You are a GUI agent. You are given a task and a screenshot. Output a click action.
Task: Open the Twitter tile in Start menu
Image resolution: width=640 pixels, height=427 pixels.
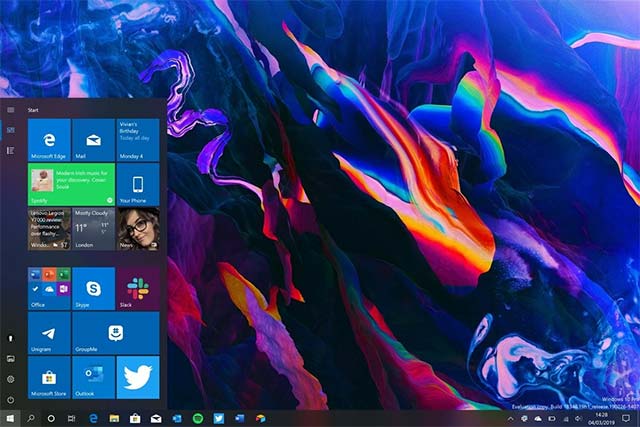(x=138, y=376)
